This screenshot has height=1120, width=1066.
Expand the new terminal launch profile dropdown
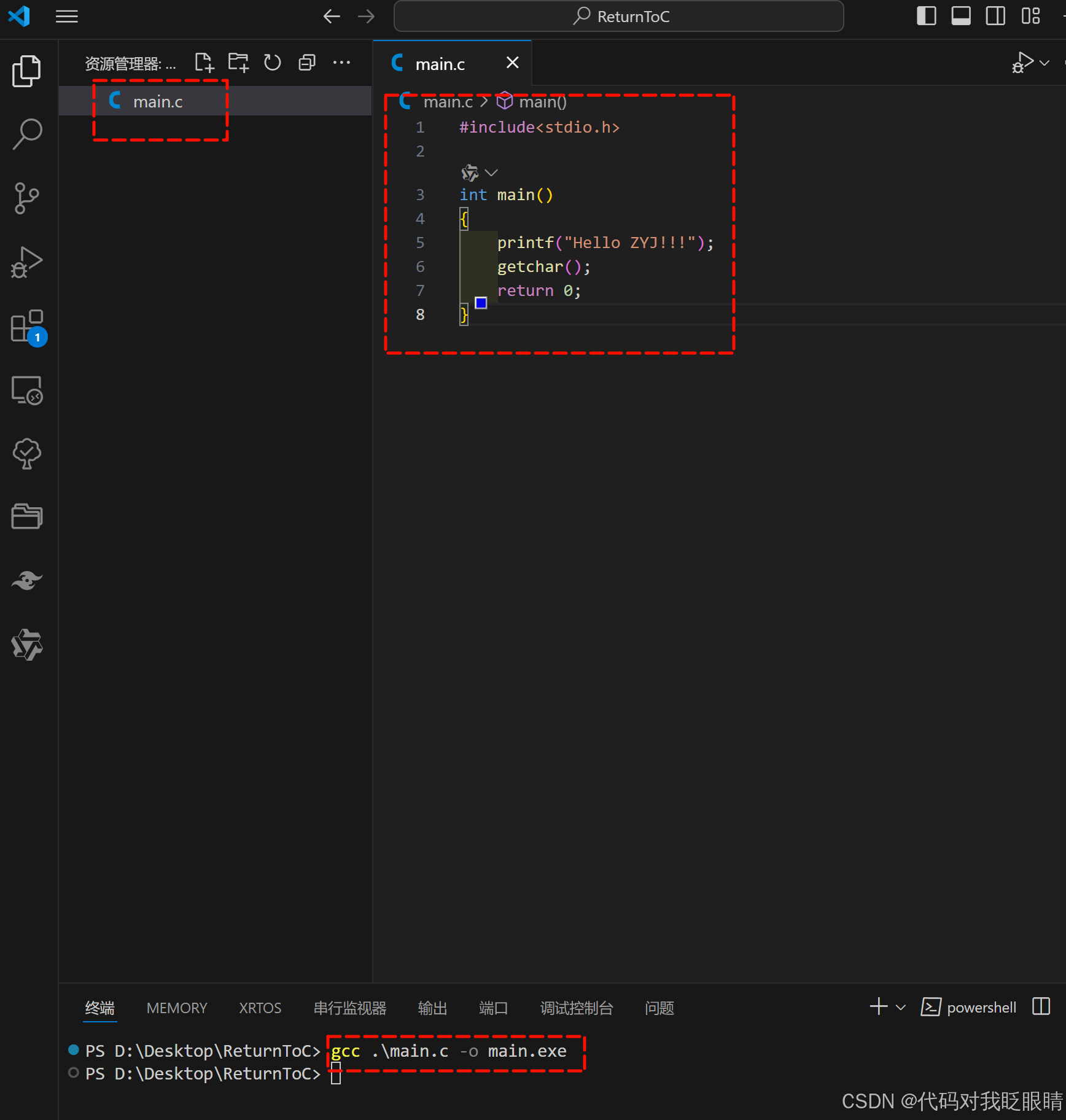pyautogui.click(x=901, y=1007)
